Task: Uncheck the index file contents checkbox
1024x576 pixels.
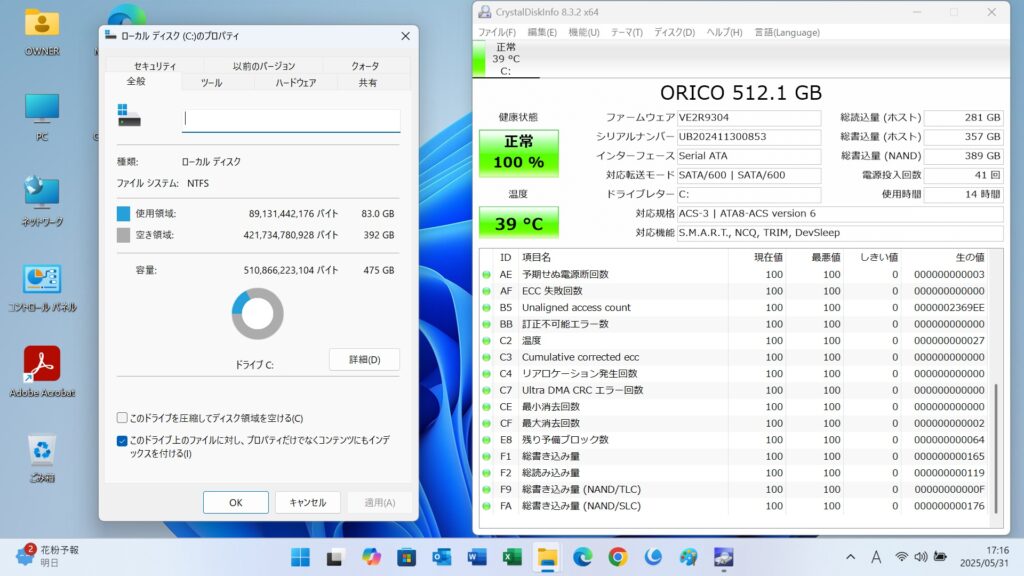Action: coord(122,440)
